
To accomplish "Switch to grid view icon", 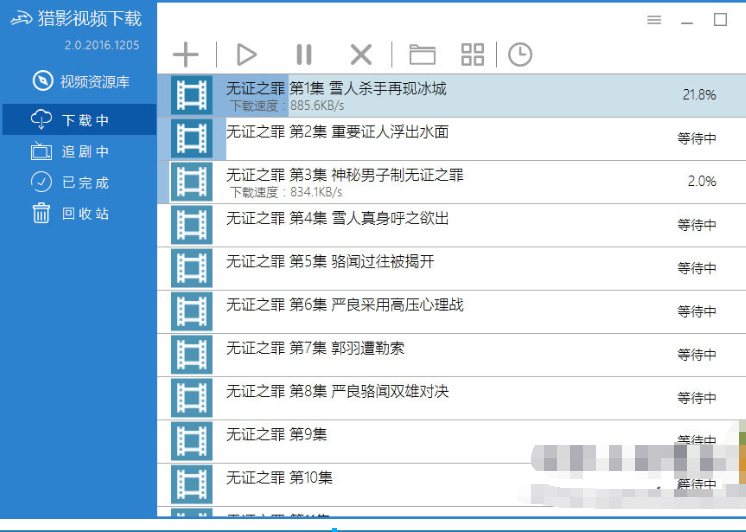I will [x=472, y=55].
